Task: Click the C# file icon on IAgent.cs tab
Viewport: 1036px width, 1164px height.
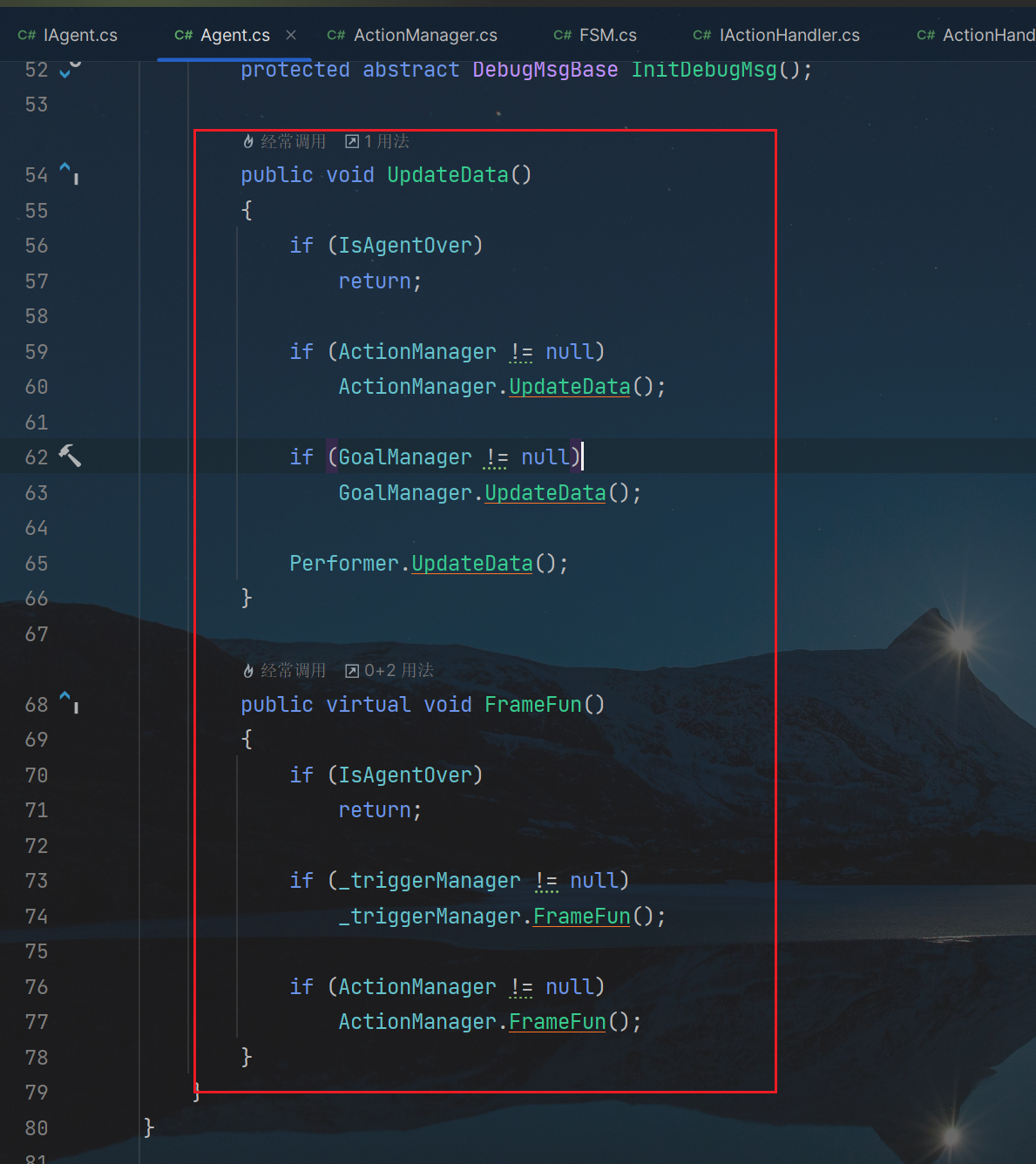Action: [x=27, y=35]
